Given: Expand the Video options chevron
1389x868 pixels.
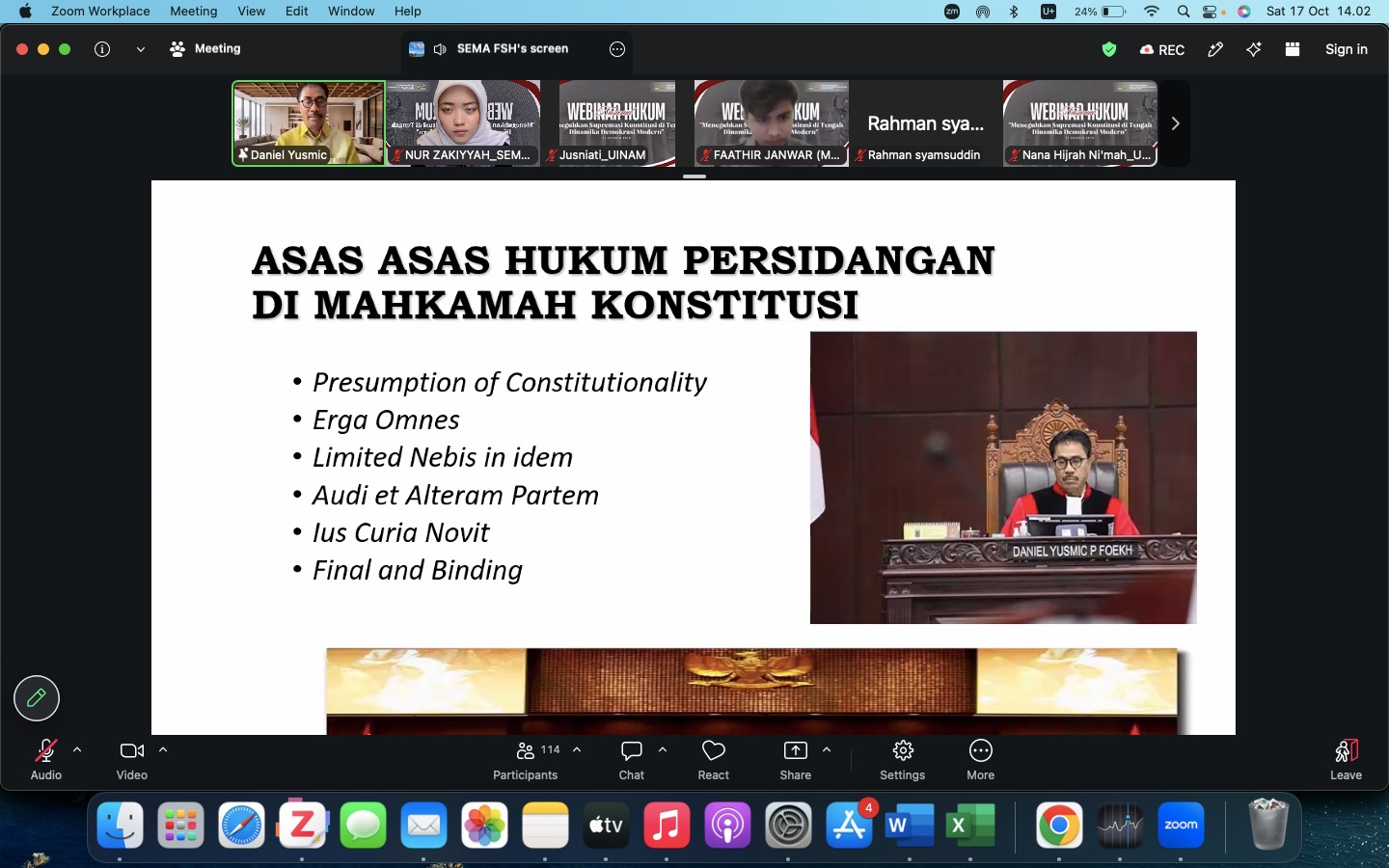Looking at the screenshot, I should 163,749.
